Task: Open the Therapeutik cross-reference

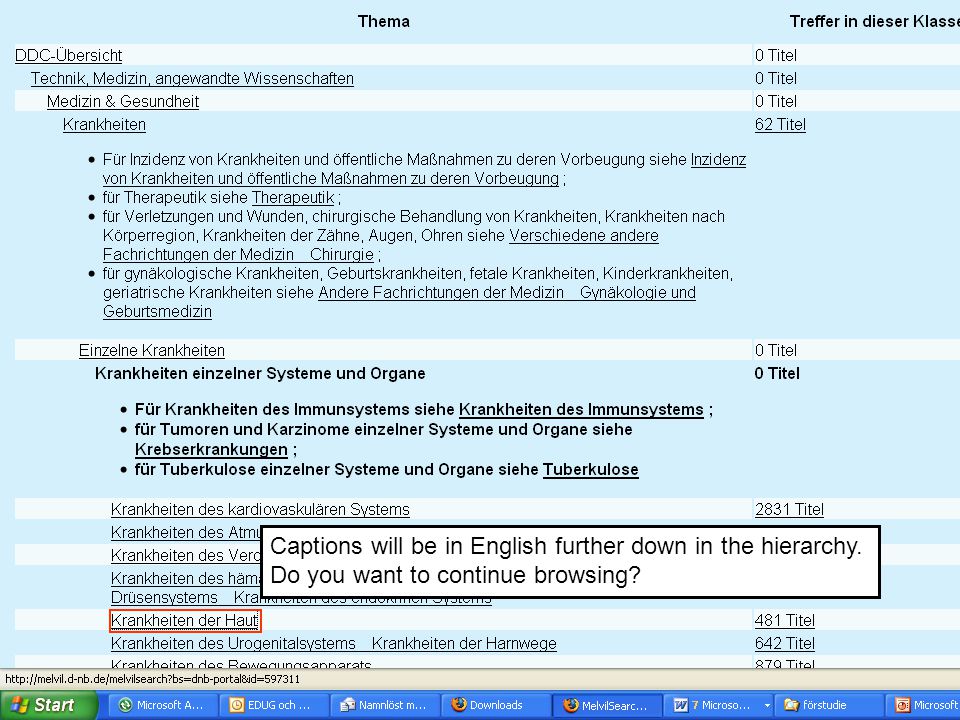Action: pyautogui.click(x=293, y=198)
